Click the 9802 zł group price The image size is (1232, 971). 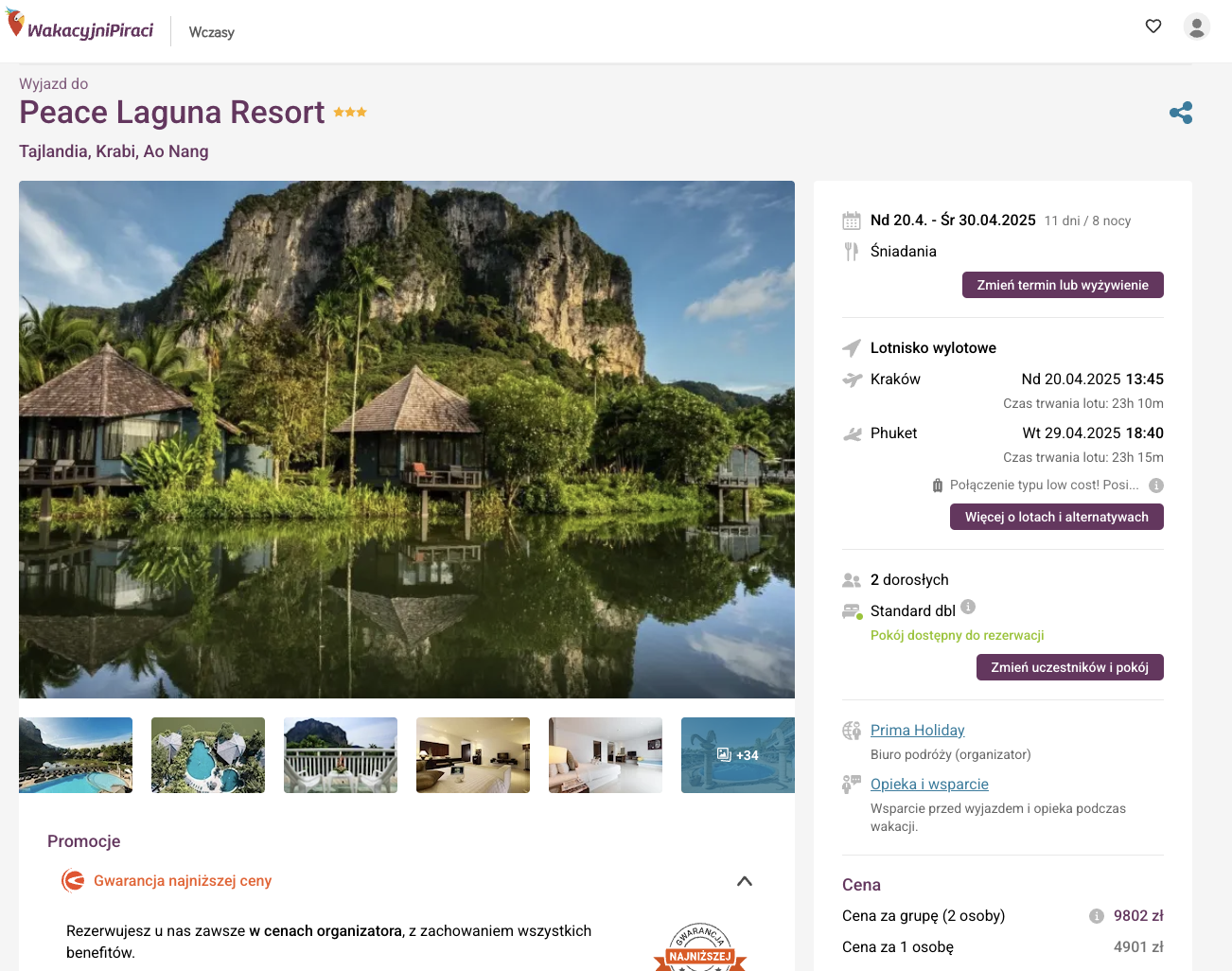(x=1138, y=916)
